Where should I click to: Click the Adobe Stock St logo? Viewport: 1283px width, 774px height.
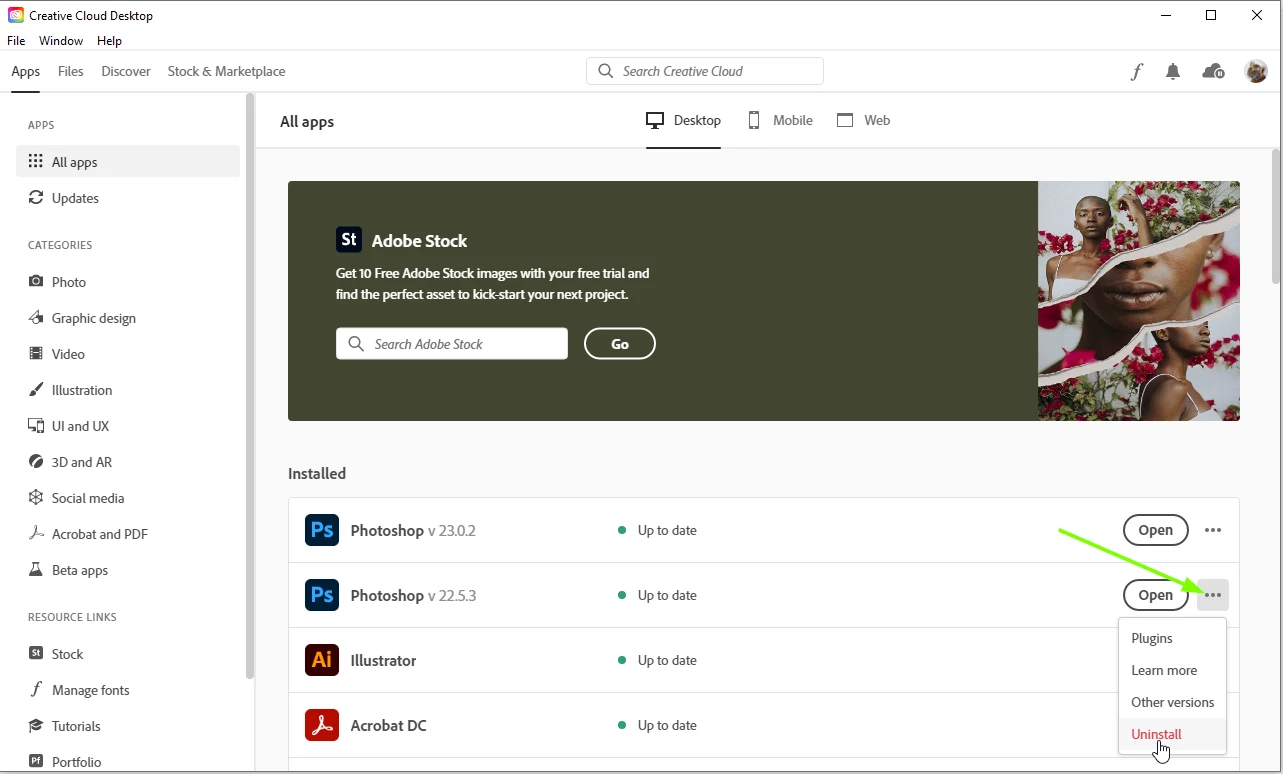coord(349,240)
